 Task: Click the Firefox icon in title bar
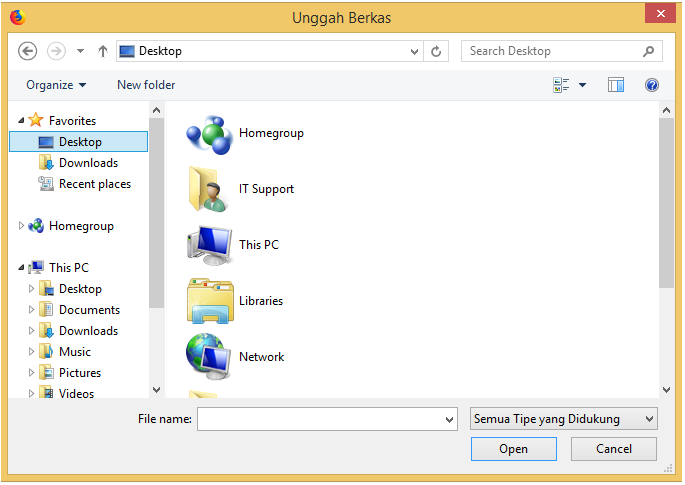pyautogui.click(x=17, y=17)
